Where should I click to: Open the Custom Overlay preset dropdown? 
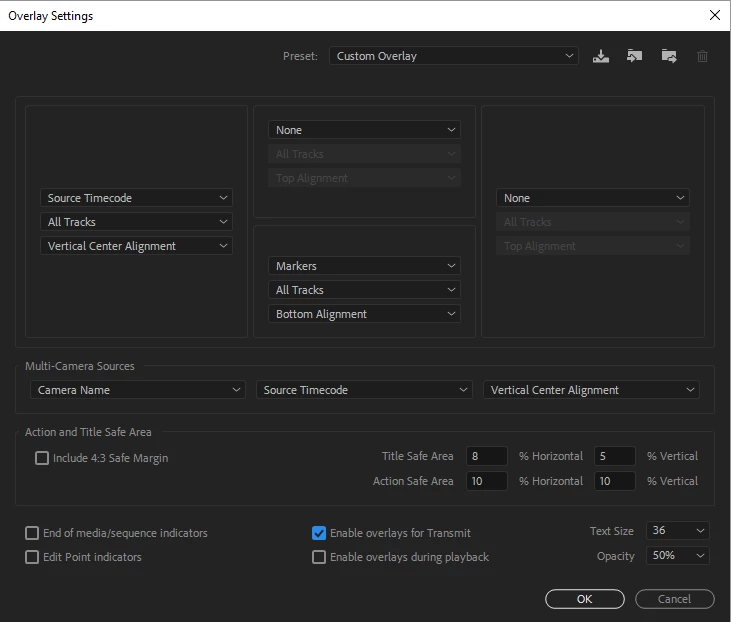point(454,56)
